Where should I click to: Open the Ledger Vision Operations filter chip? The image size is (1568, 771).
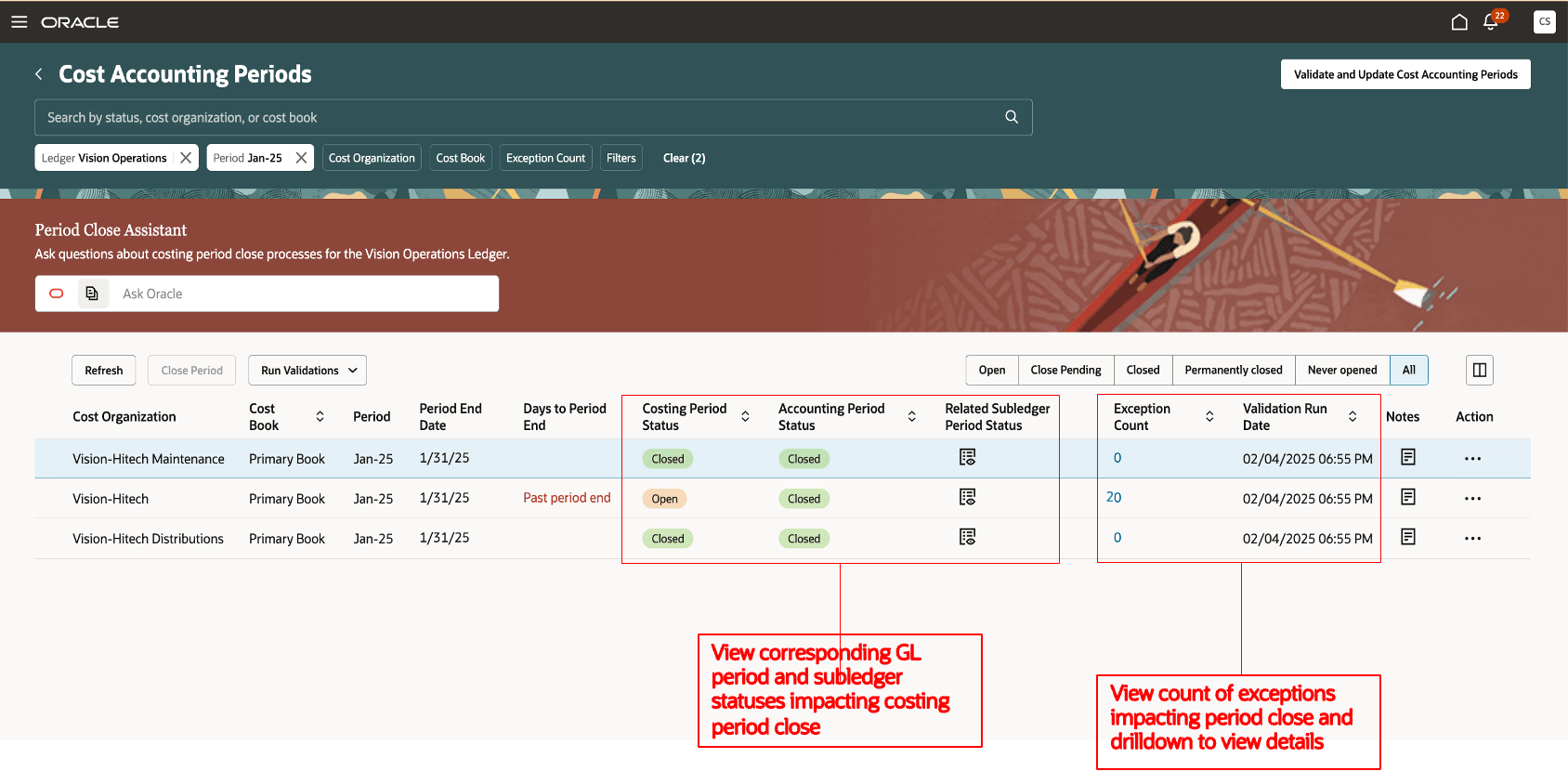[104, 158]
